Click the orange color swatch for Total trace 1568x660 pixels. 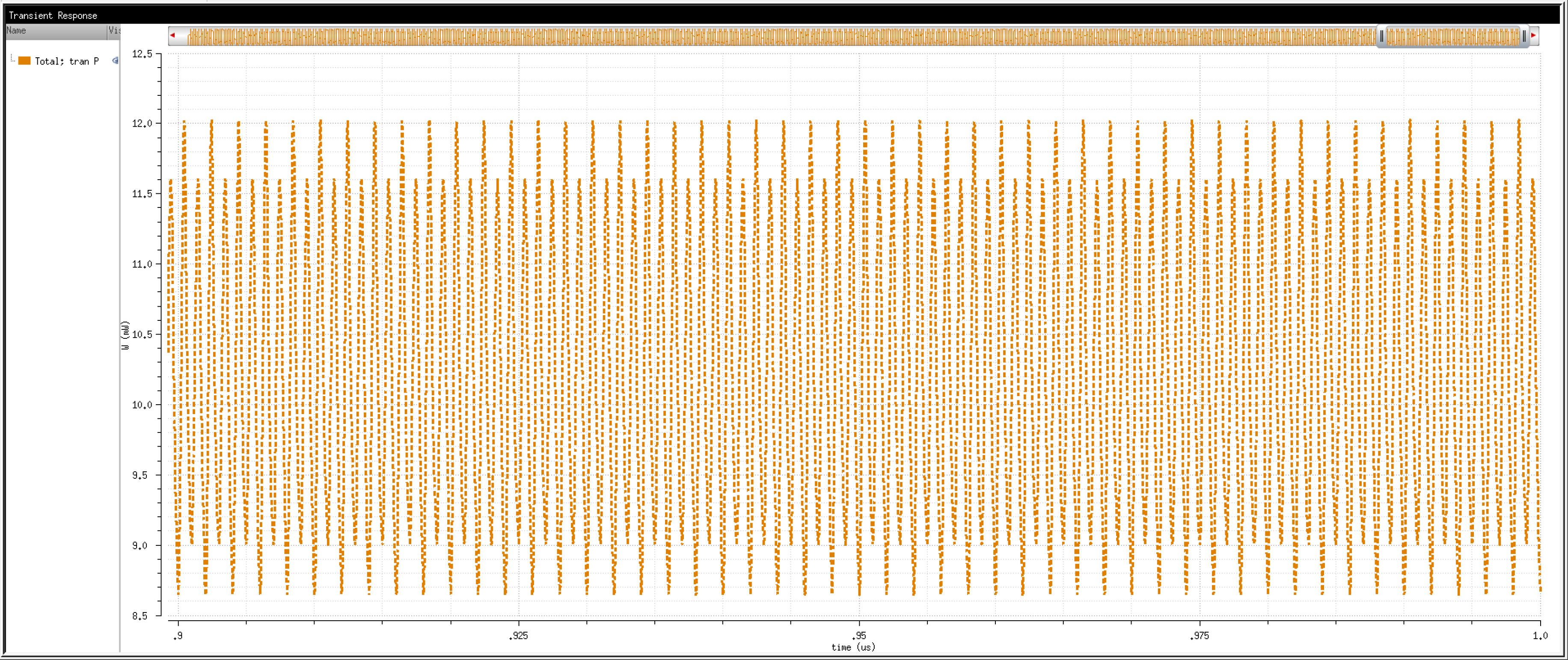coord(24,61)
